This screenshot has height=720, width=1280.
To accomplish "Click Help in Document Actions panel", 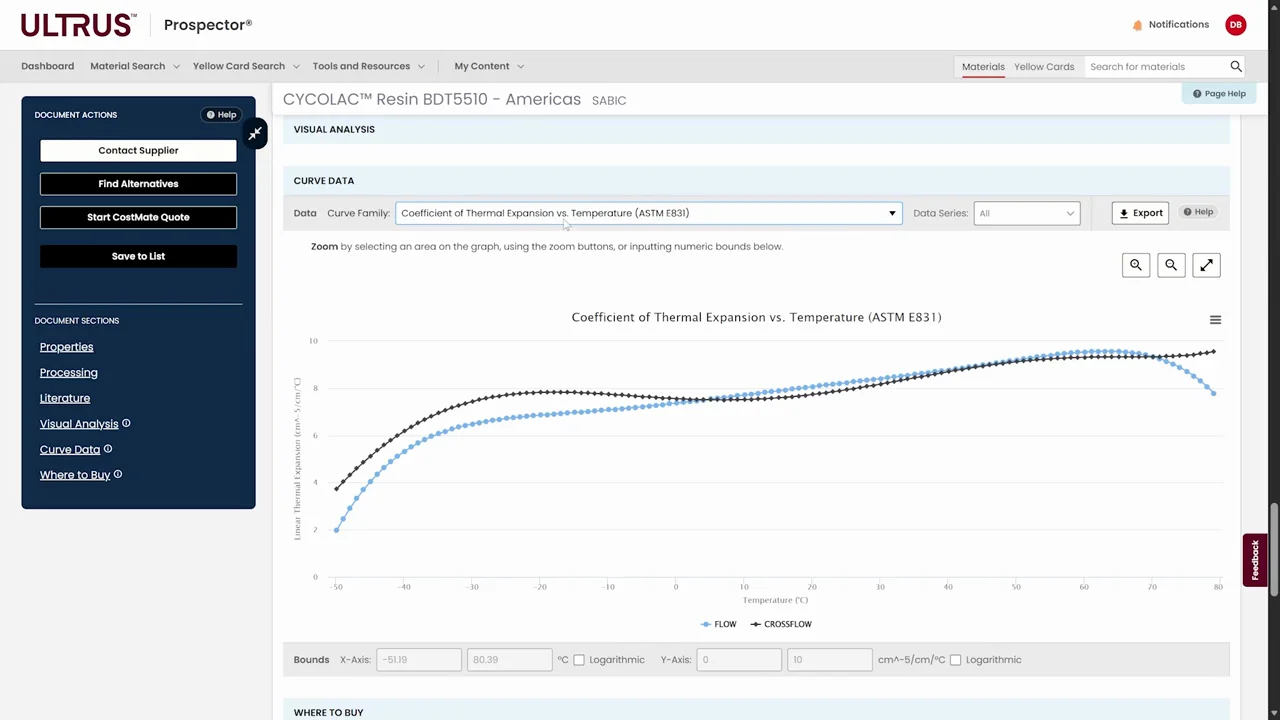I will (221, 115).
